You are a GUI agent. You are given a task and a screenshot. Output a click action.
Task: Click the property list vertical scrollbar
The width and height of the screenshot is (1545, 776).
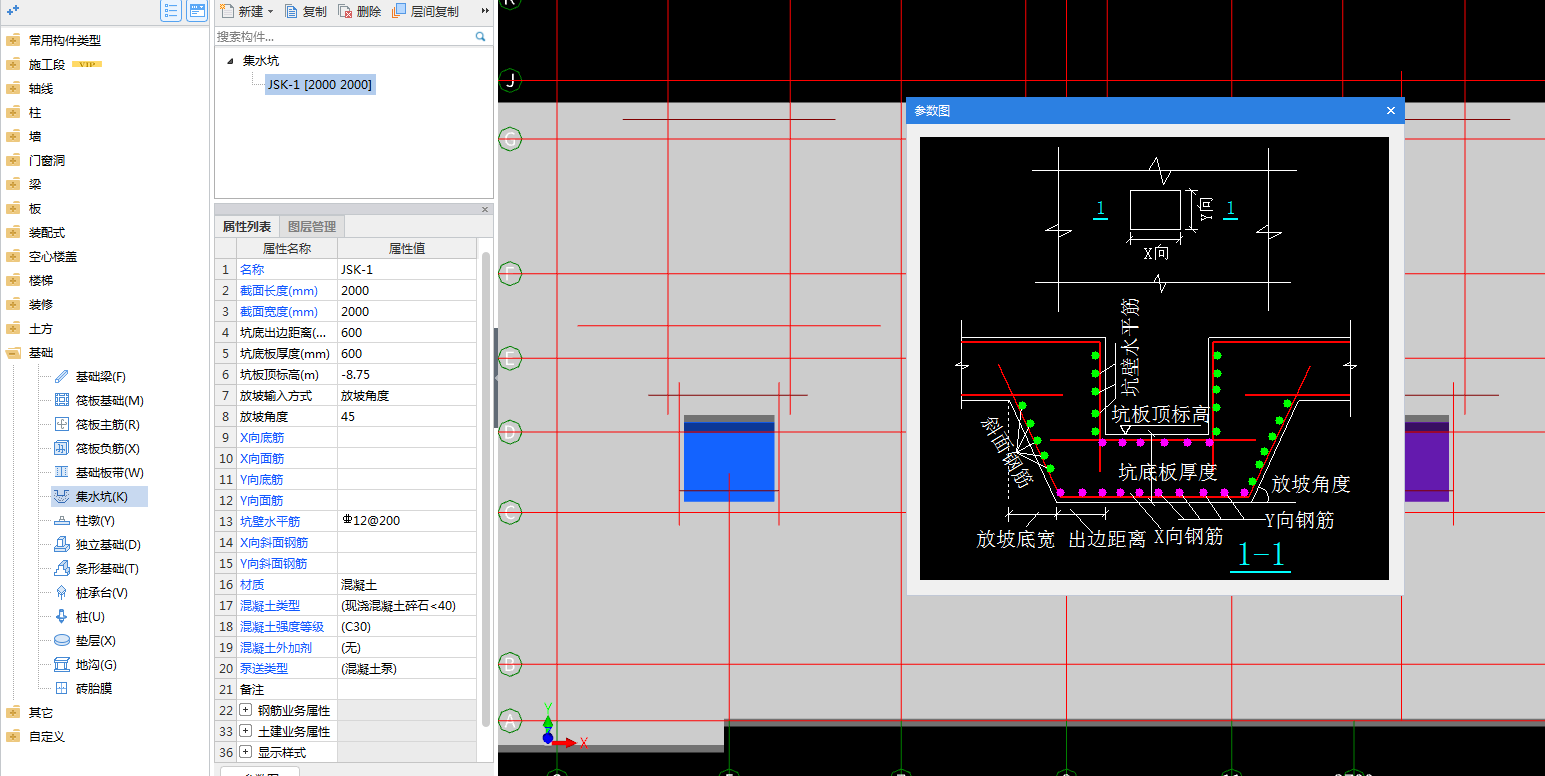point(486,488)
